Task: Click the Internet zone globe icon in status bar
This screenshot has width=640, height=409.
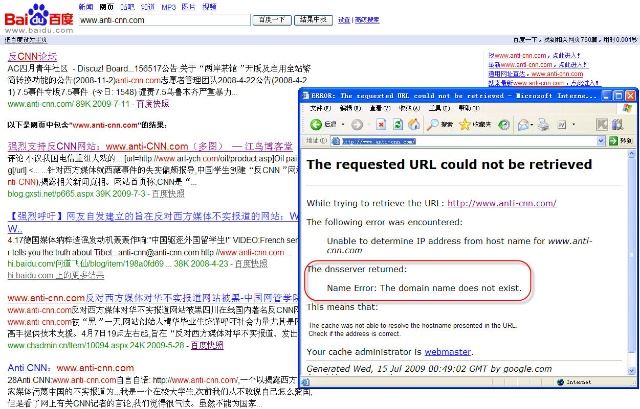Action: [x=561, y=382]
